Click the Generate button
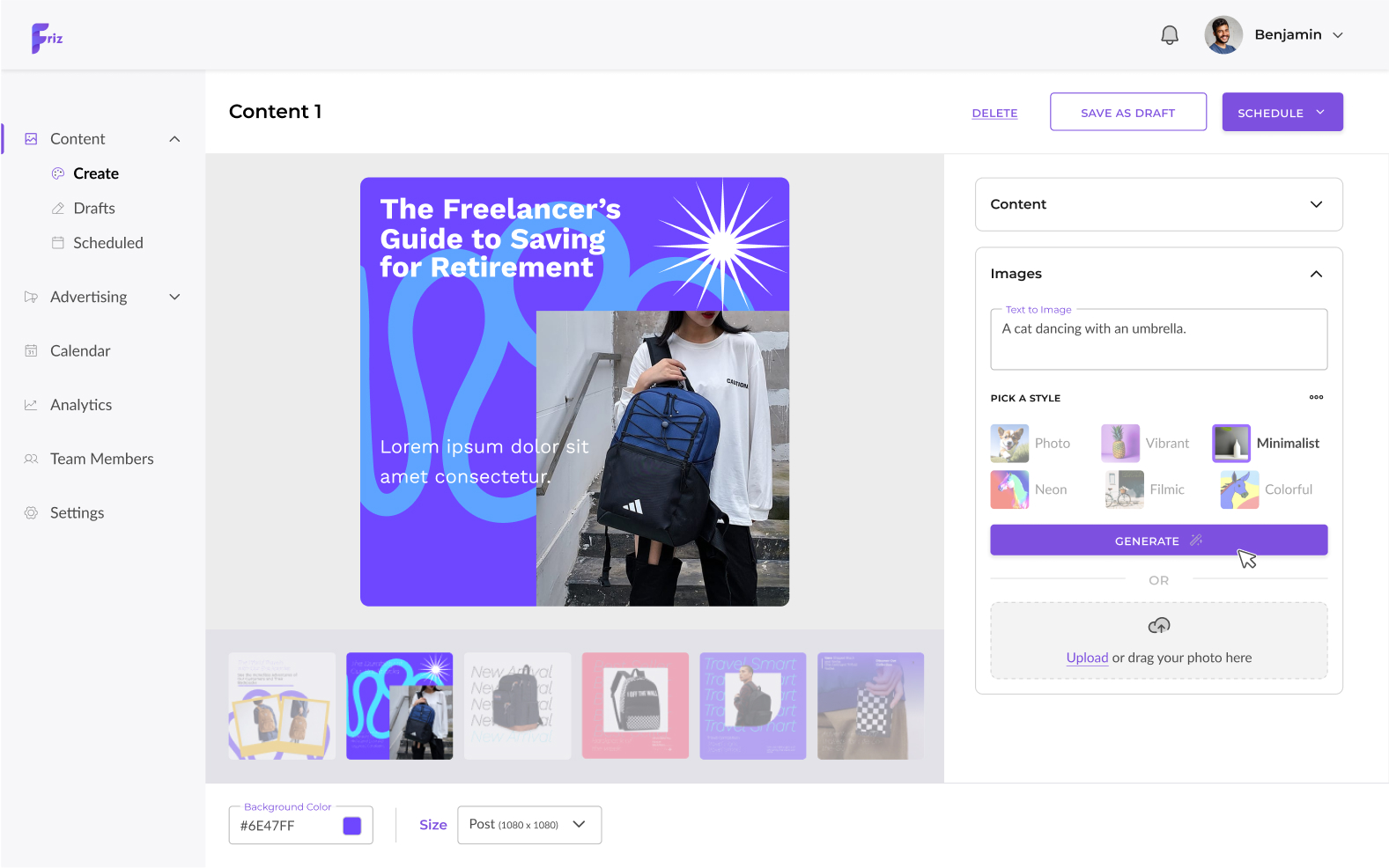 click(x=1158, y=541)
